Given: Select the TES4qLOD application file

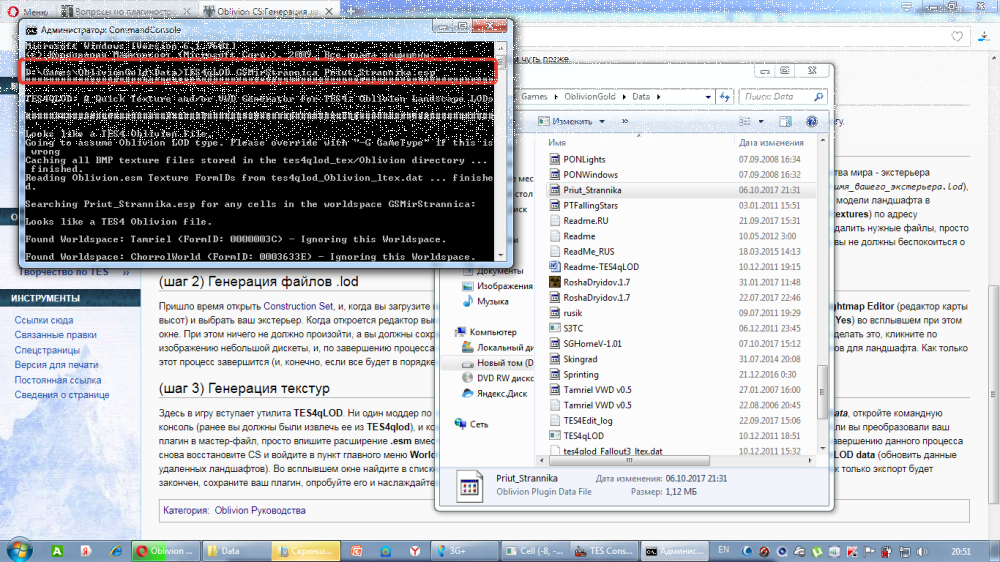Looking at the screenshot, I should pyautogui.click(x=583, y=436).
